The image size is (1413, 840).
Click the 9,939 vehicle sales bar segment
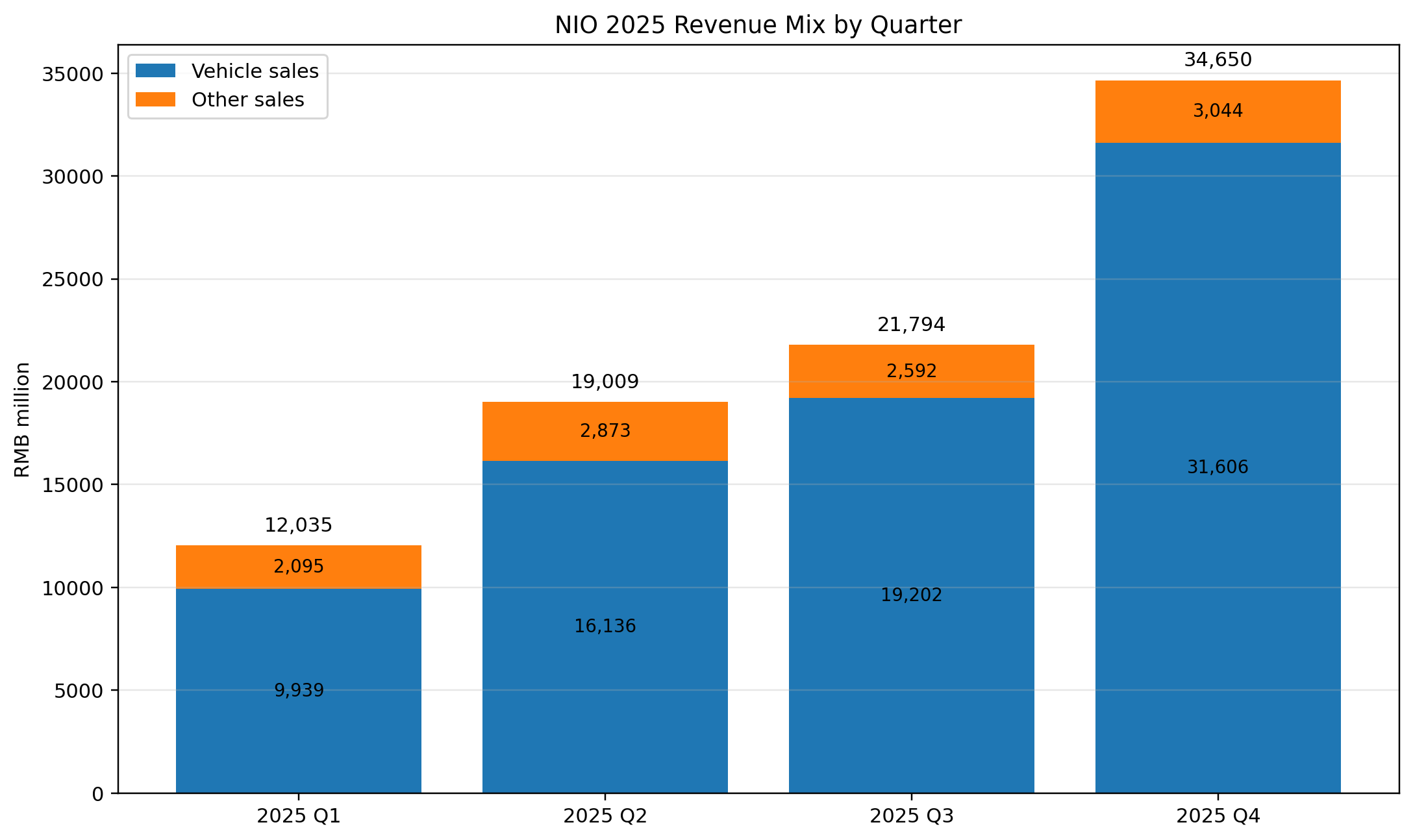[x=298, y=691]
